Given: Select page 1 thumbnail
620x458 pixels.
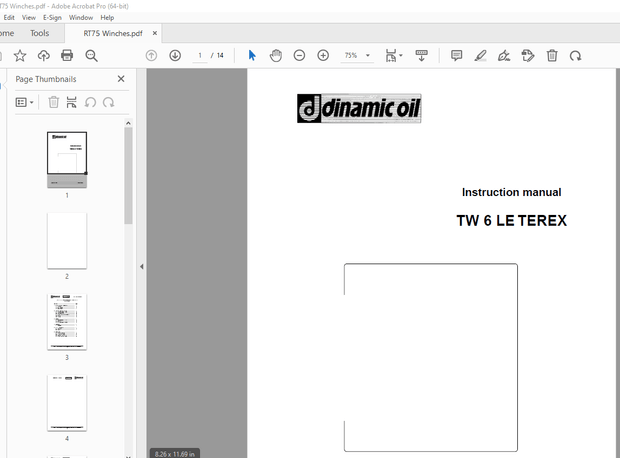Looking at the screenshot, I should point(67,159).
